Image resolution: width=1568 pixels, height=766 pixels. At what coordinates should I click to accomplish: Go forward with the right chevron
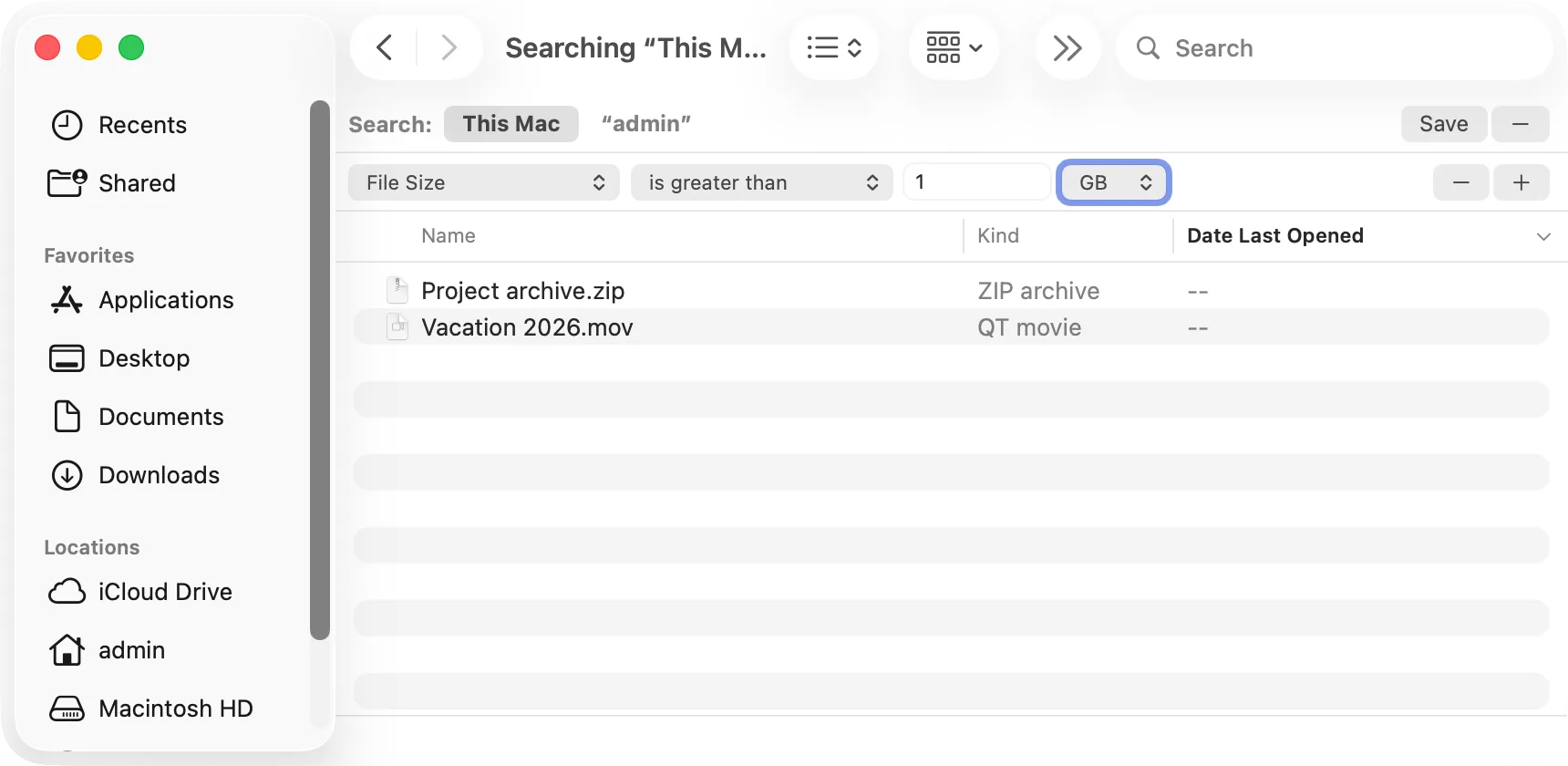pos(449,47)
